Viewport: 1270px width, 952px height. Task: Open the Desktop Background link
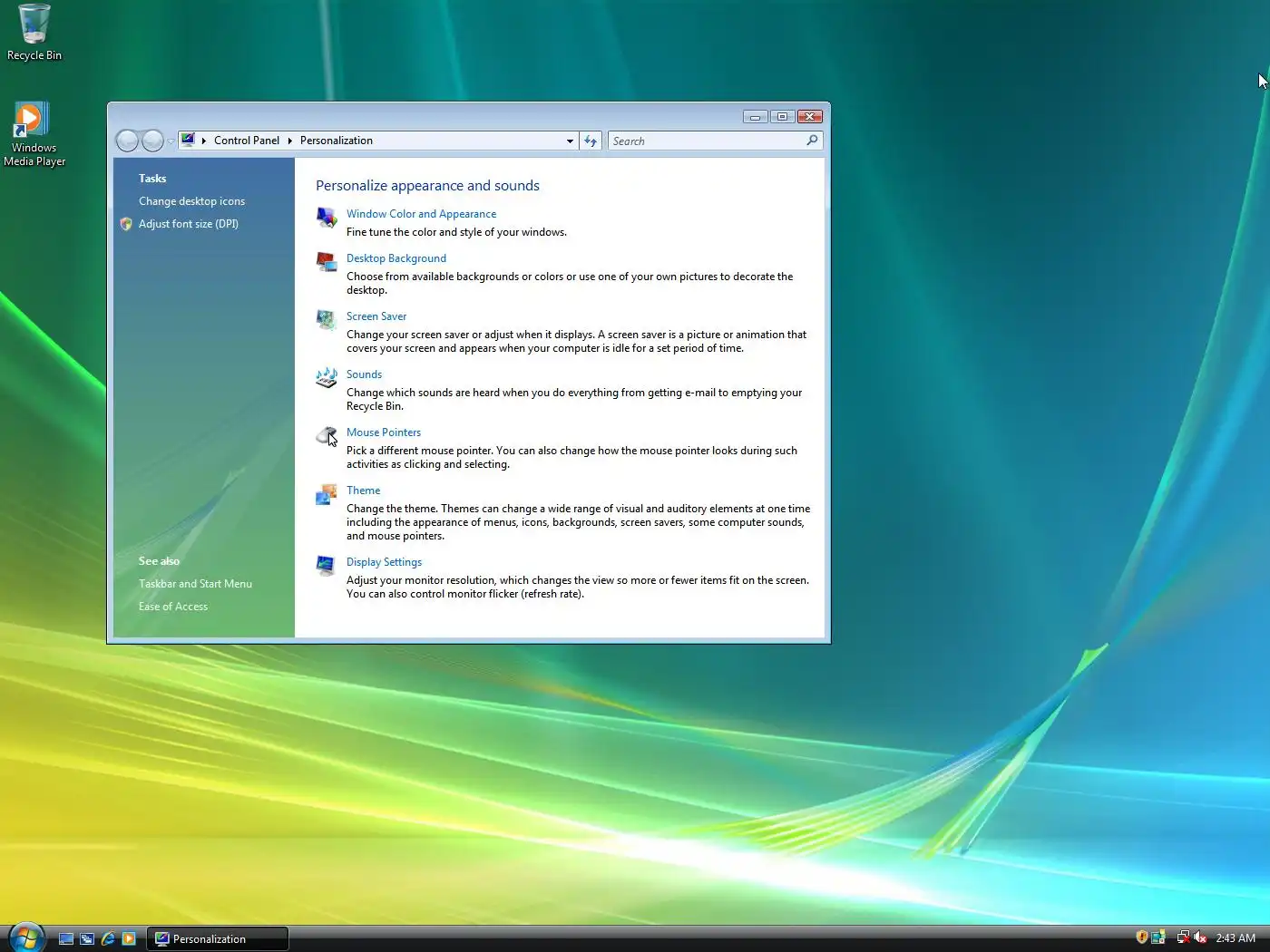(x=396, y=258)
